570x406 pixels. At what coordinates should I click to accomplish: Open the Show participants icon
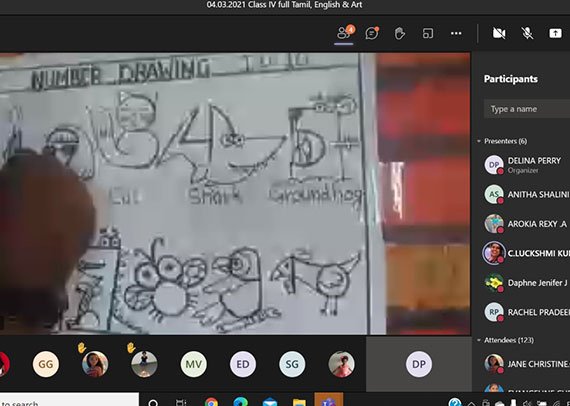pos(344,33)
